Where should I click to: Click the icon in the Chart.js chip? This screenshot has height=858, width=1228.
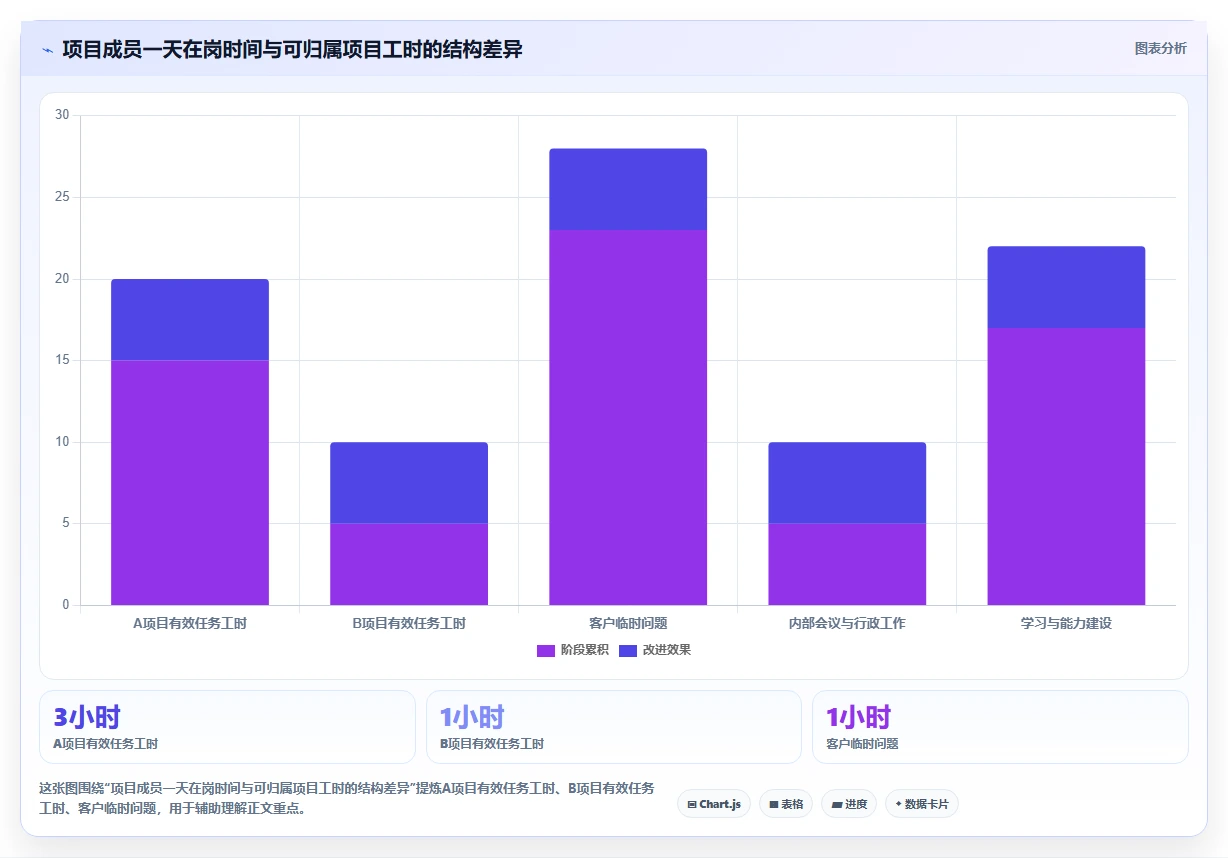(692, 804)
